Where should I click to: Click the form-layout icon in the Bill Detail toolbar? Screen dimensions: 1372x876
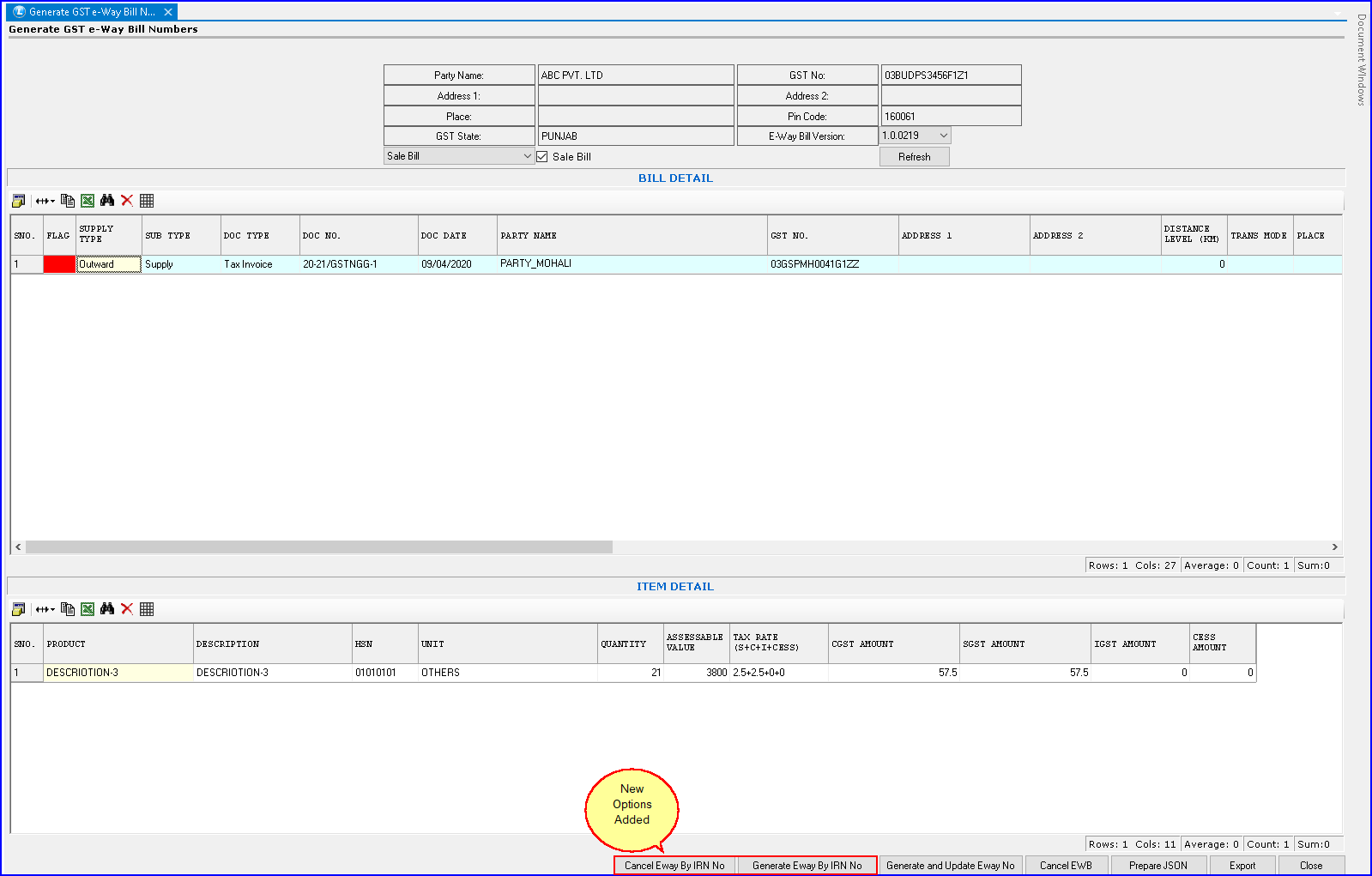coord(18,201)
